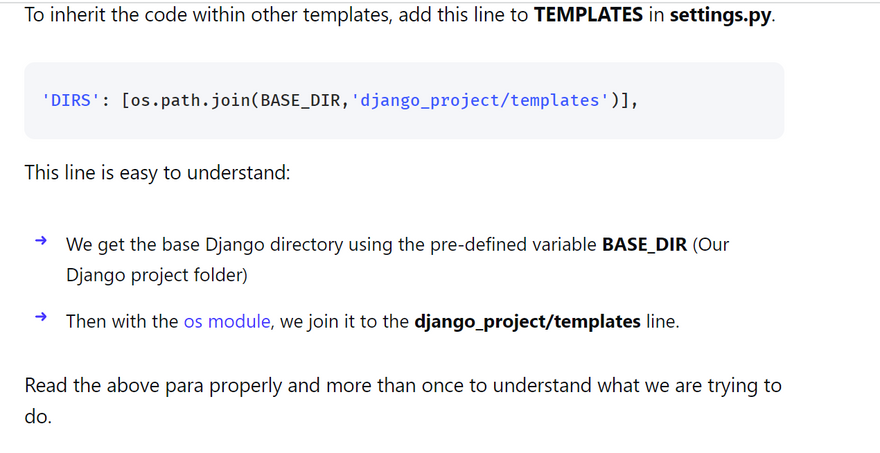Click the 'DIRS' string in the code
Image resolution: width=880 pixels, height=453 pixels.
(x=71, y=101)
